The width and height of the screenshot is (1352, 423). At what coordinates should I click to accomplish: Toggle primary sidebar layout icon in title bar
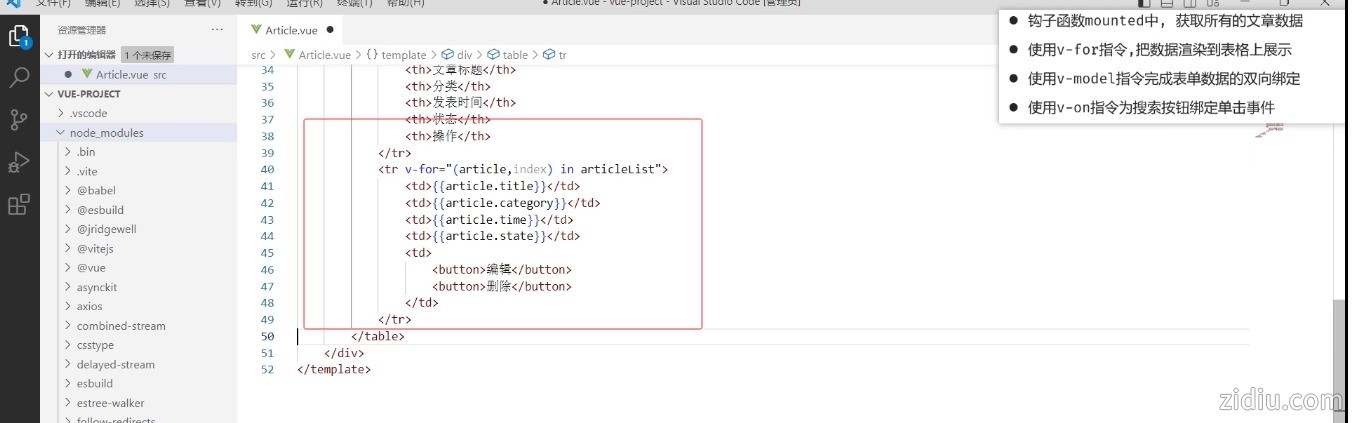coord(1144,4)
